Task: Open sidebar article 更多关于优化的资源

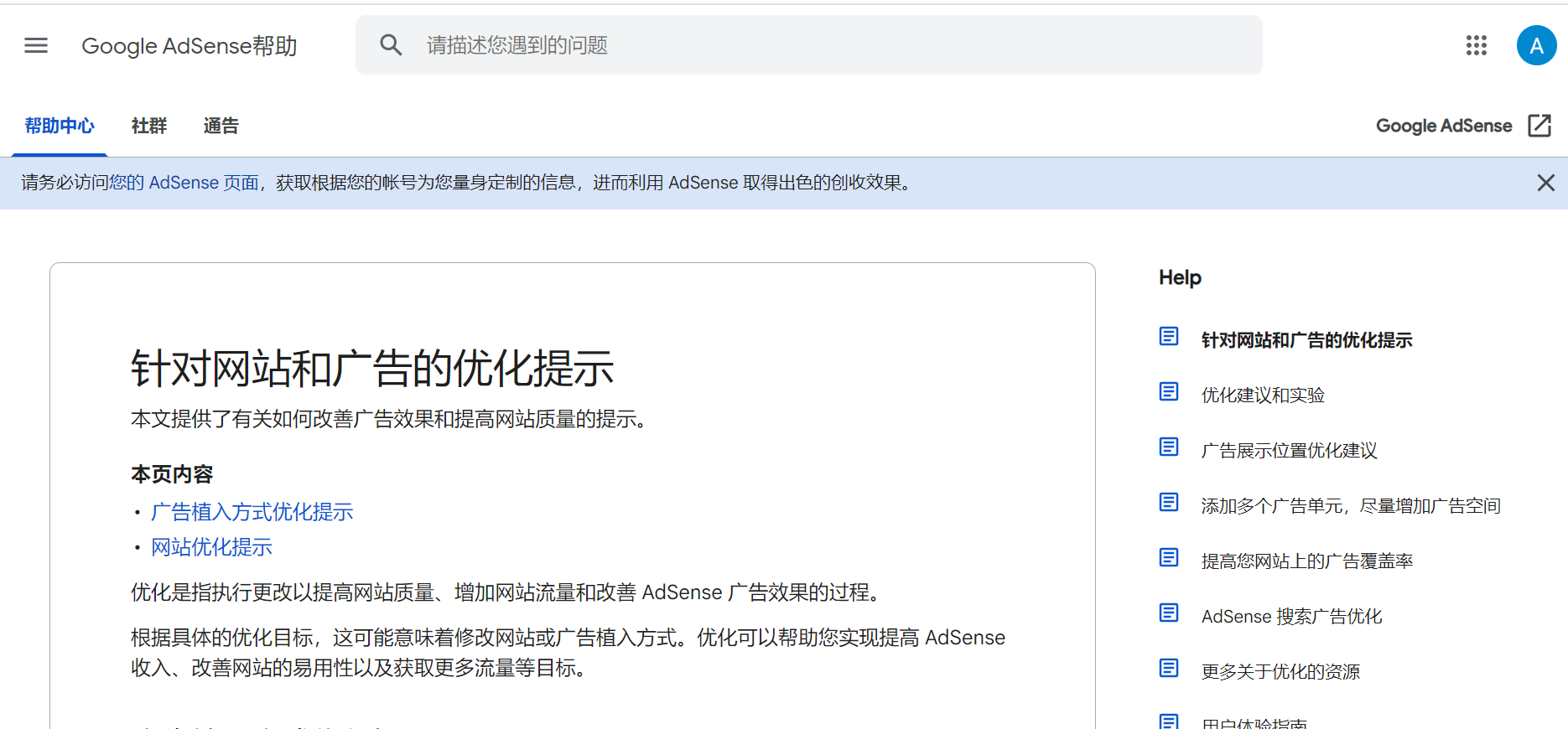Action: click(x=1280, y=672)
